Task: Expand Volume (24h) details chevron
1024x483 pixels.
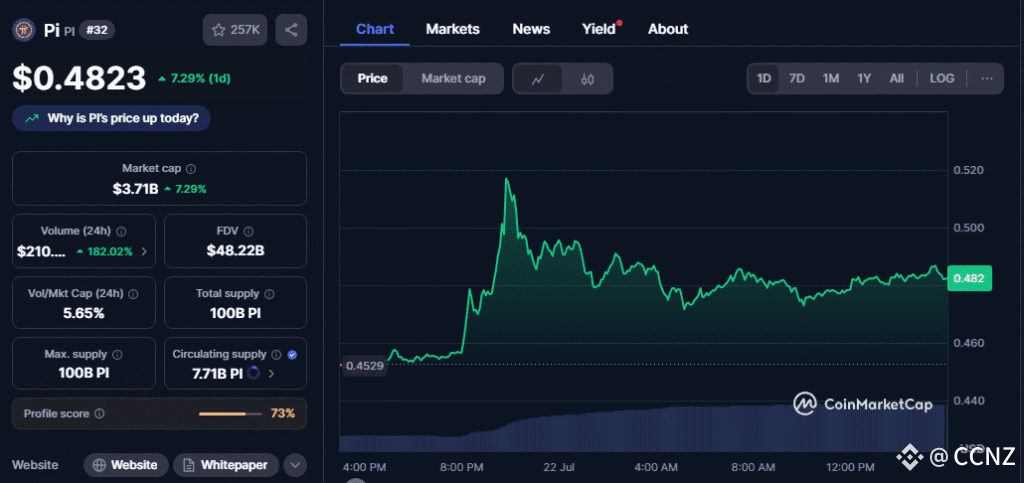Action: (x=144, y=251)
